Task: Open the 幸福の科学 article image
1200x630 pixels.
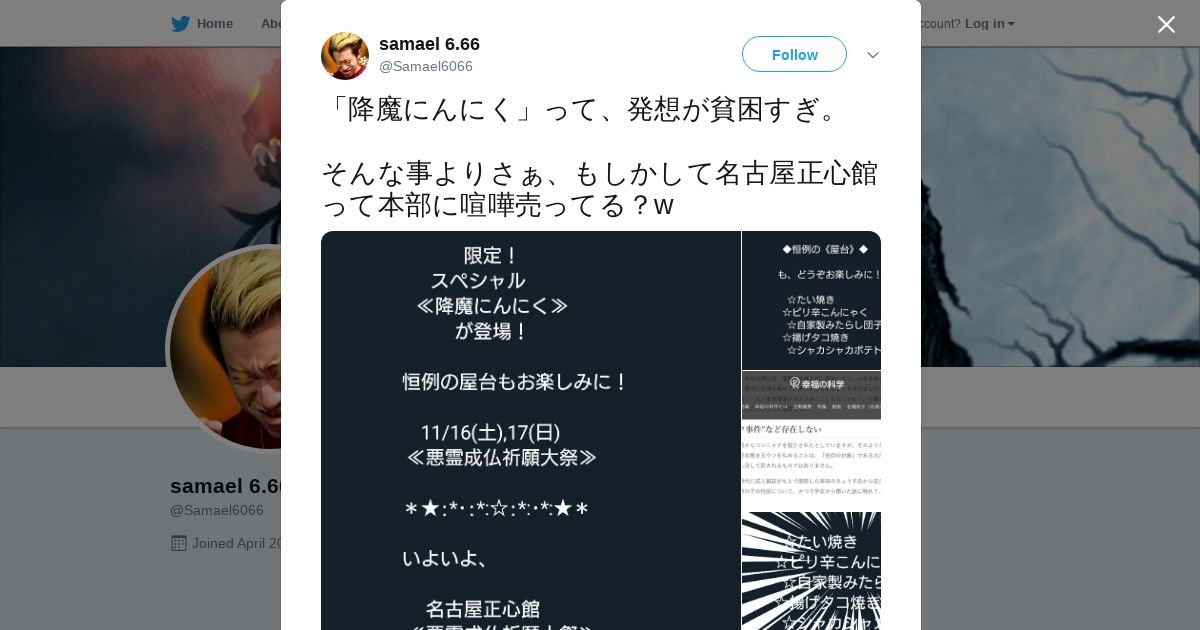Action: 812,441
